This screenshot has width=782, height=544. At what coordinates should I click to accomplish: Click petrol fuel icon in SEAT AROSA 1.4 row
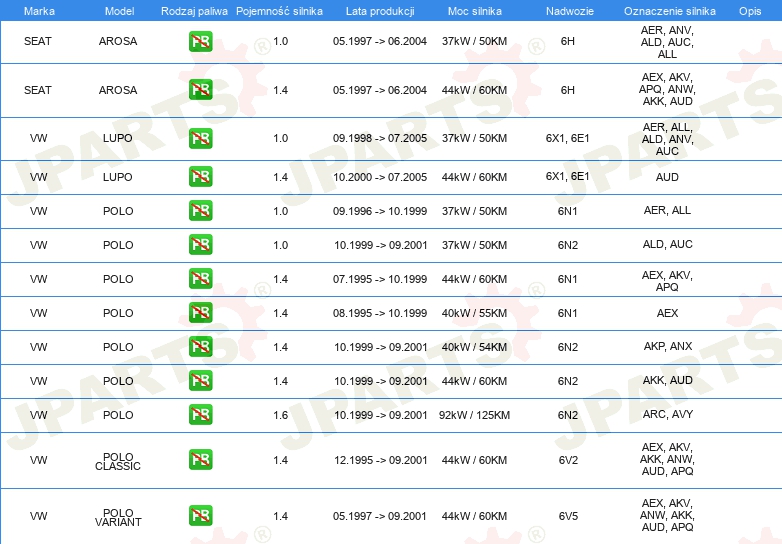coord(200,90)
